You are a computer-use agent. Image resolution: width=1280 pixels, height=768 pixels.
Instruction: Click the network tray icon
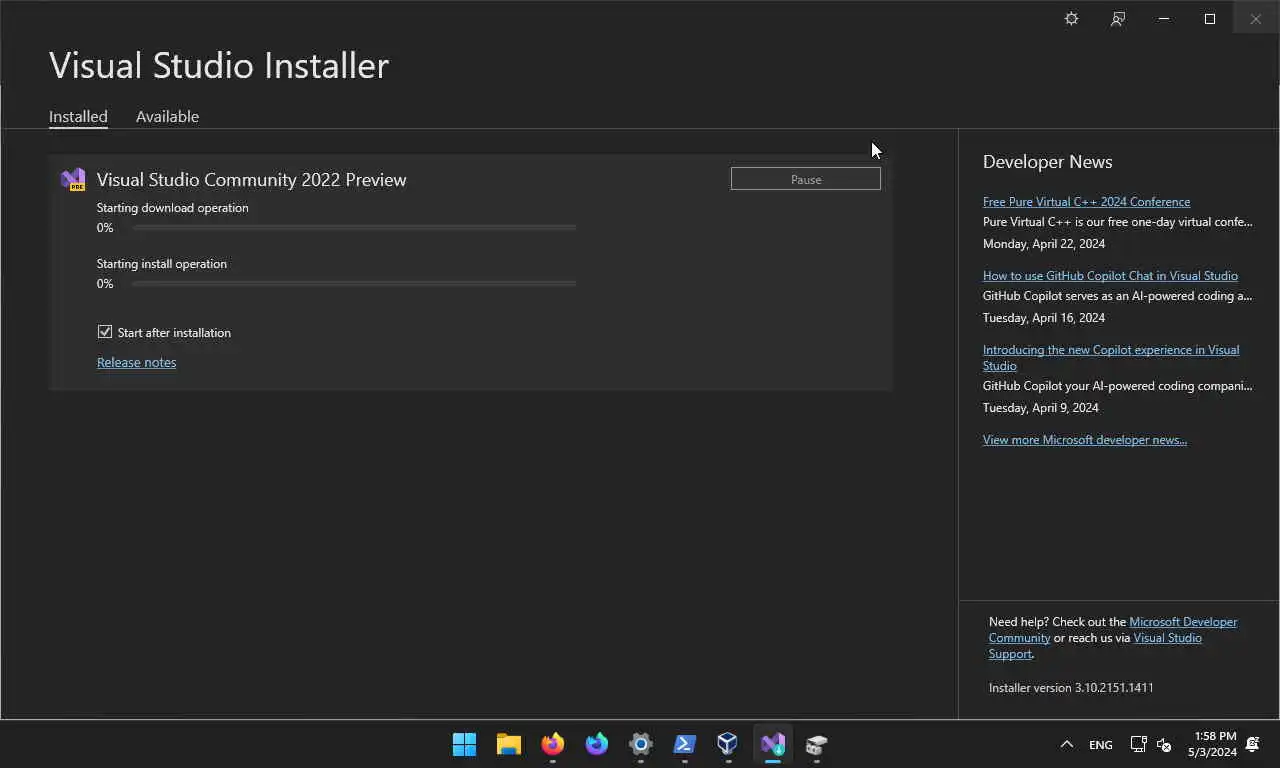click(x=1138, y=744)
